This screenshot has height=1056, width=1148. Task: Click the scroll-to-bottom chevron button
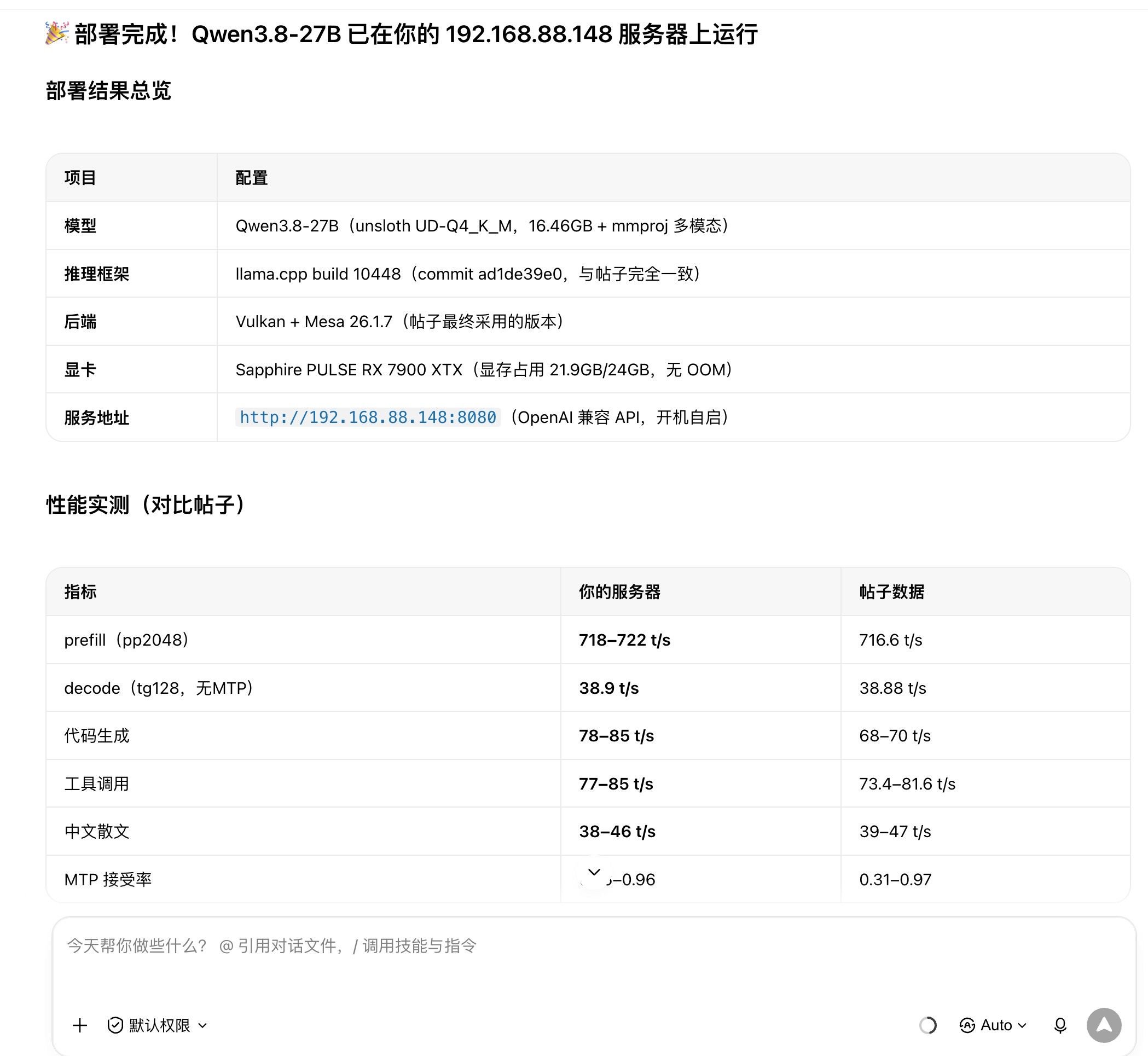[594, 872]
